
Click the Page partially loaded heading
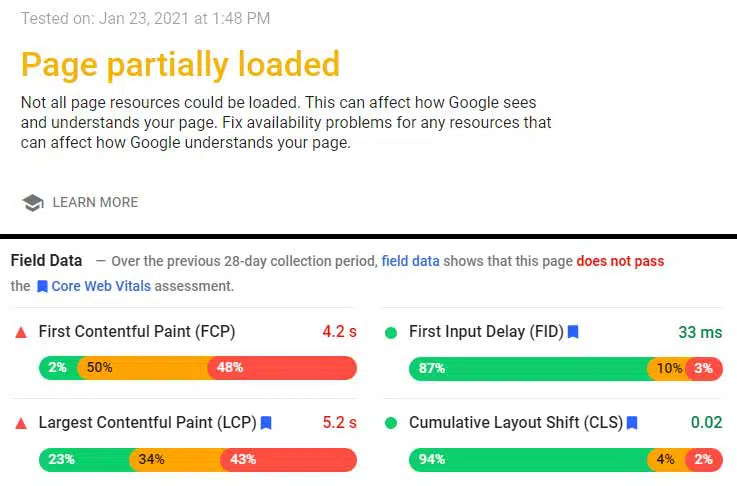point(180,64)
